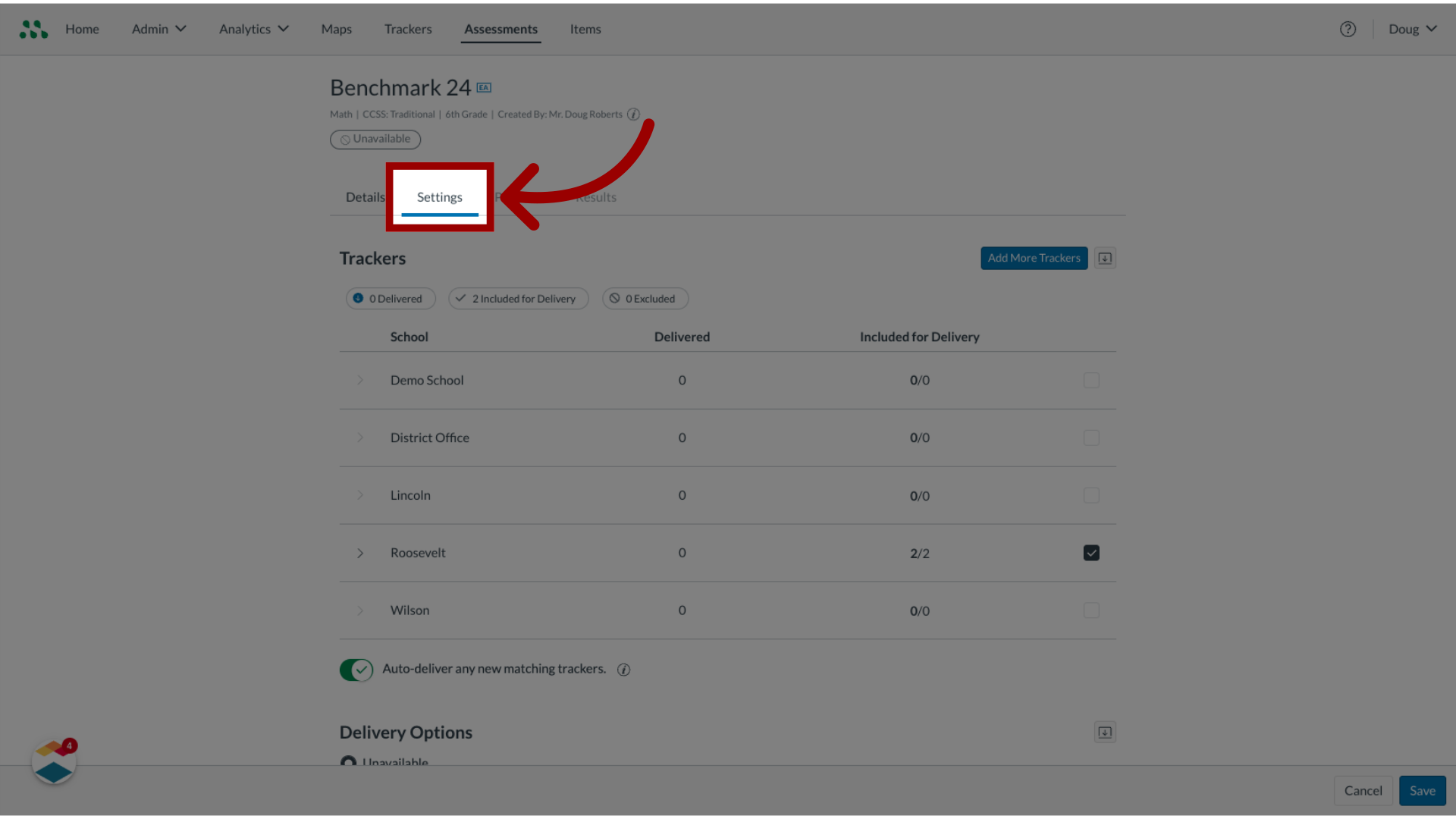1456x819 pixels.
Task: Open the Analytics dropdown menu
Action: pyautogui.click(x=253, y=29)
